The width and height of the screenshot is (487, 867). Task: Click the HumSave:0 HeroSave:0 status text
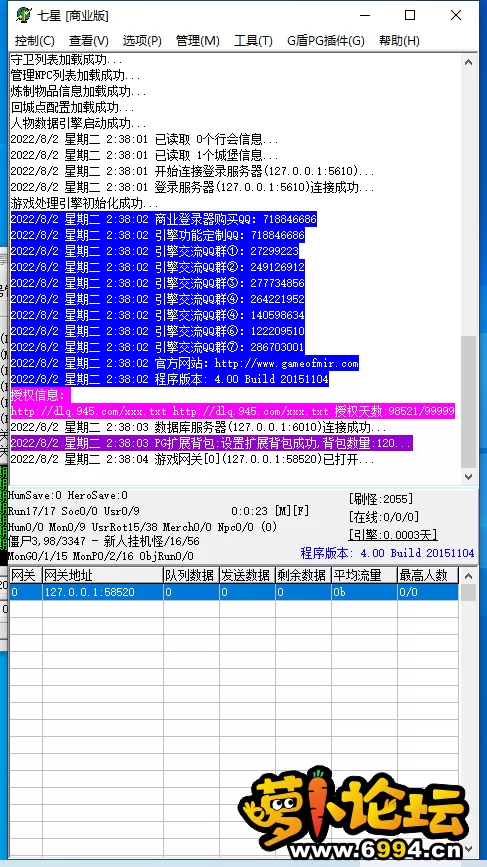pyautogui.click(x=68, y=495)
